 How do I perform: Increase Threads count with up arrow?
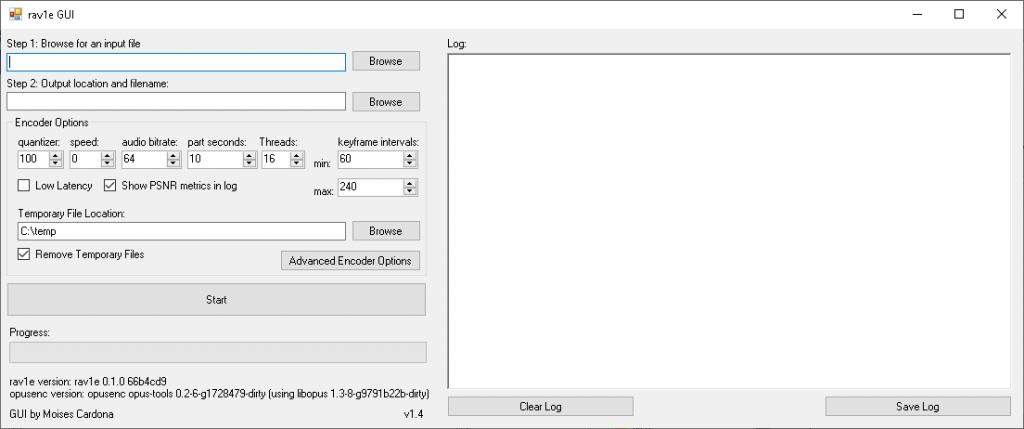coord(297,155)
